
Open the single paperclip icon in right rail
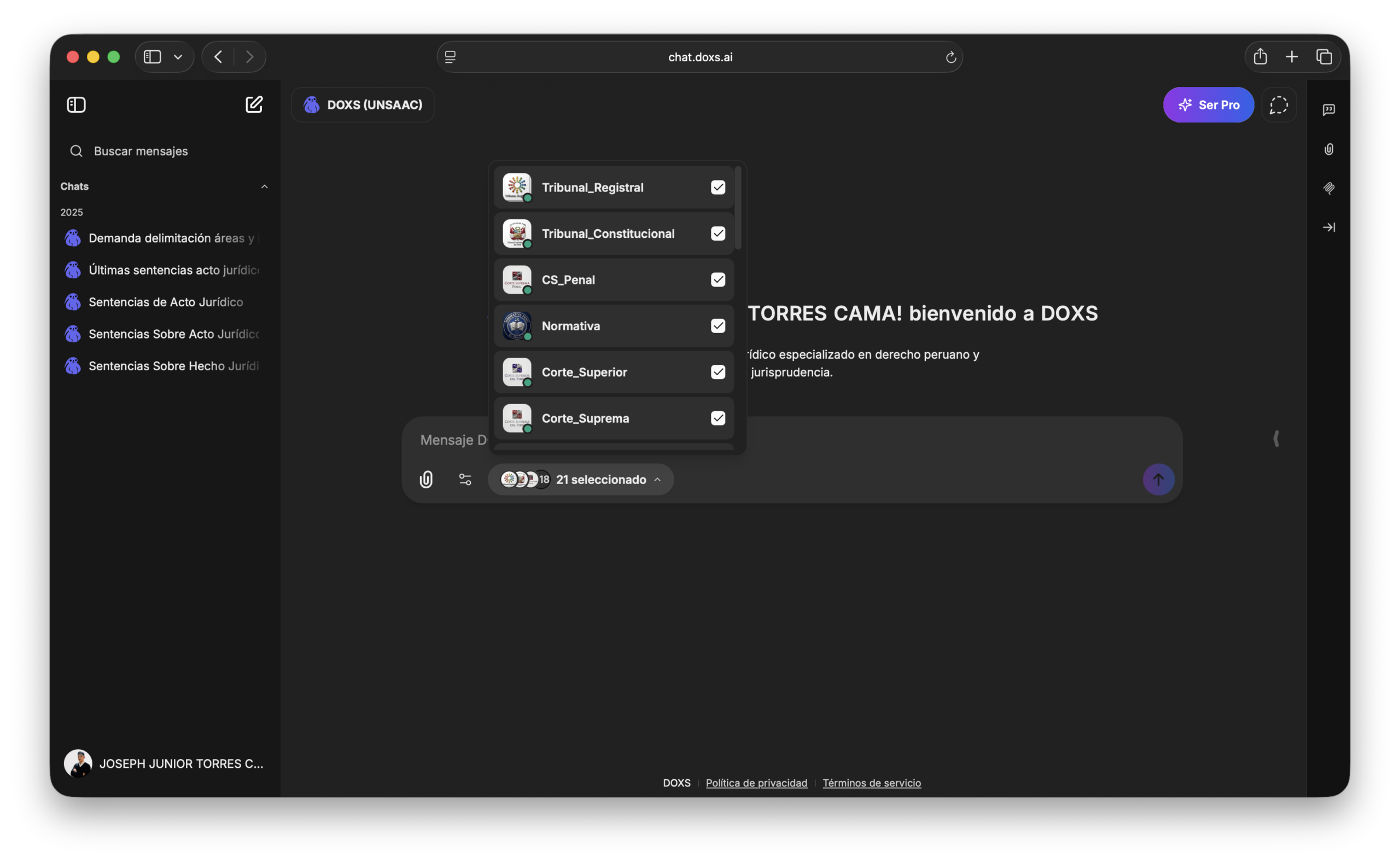(x=1329, y=149)
